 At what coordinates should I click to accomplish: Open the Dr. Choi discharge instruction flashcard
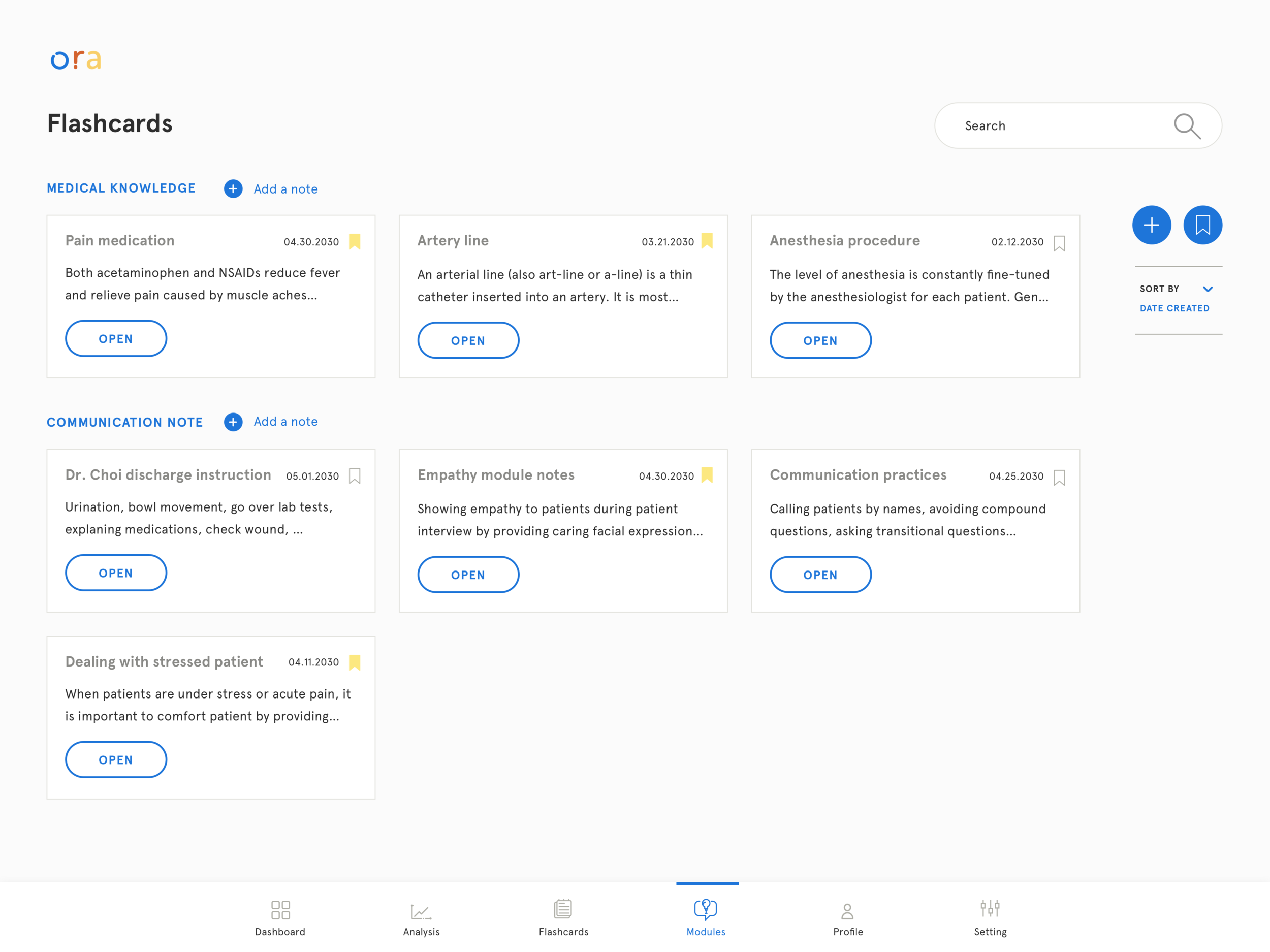pyautogui.click(x=116, y=573)
